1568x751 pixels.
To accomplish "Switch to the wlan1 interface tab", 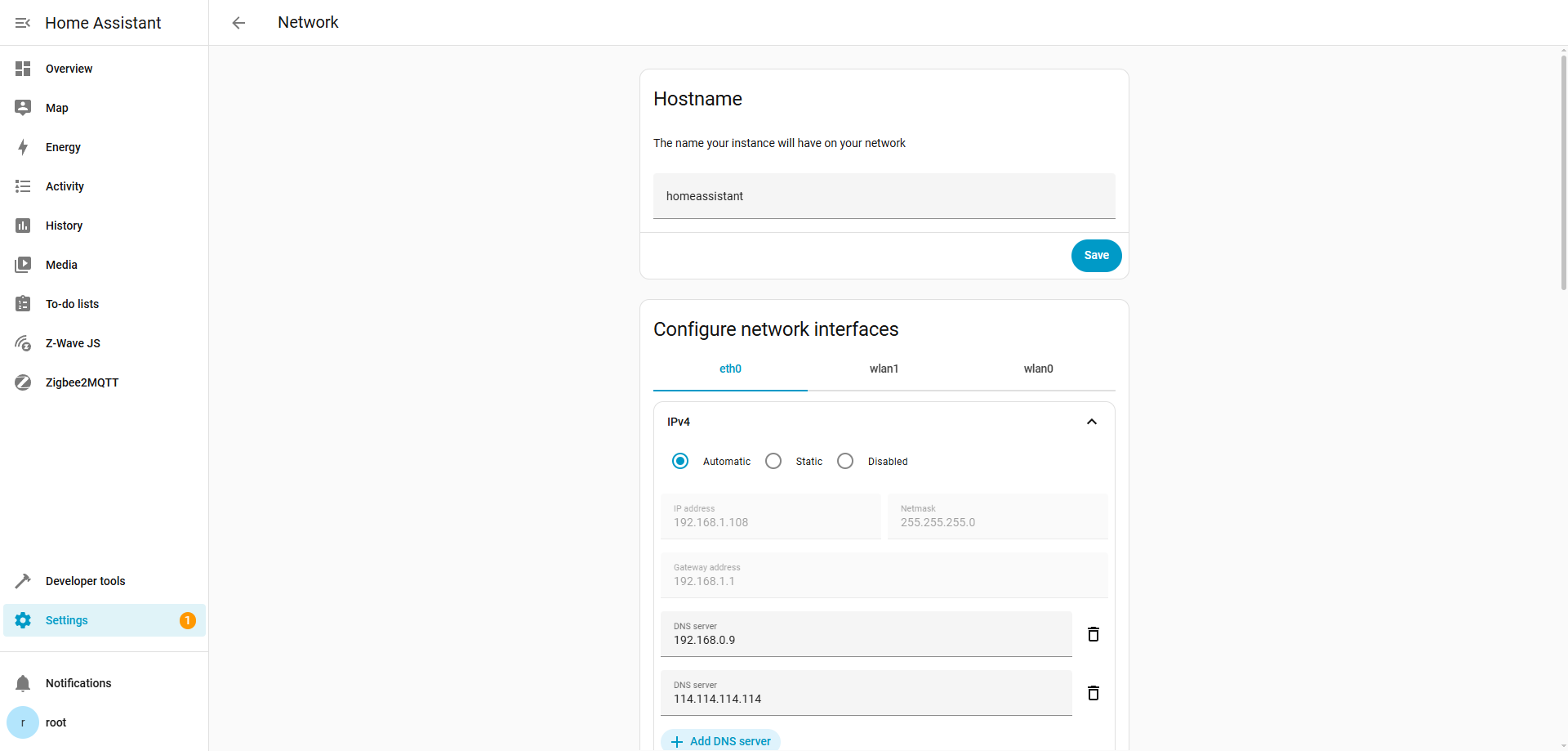I will 884,369.
